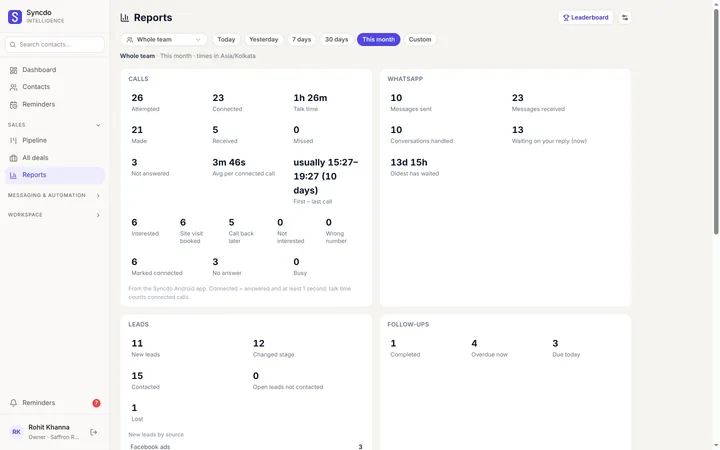Click the Pipeline icon

pyautogui.click(x=13, y=141)
